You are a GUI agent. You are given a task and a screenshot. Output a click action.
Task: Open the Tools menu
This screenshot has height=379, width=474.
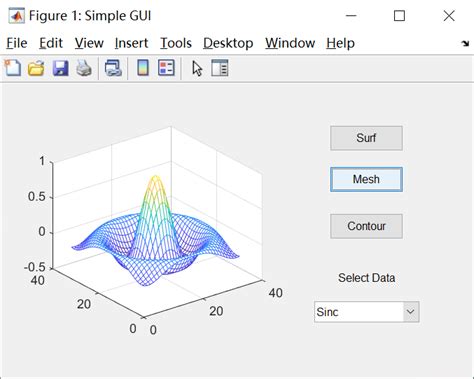pos(176,43)
